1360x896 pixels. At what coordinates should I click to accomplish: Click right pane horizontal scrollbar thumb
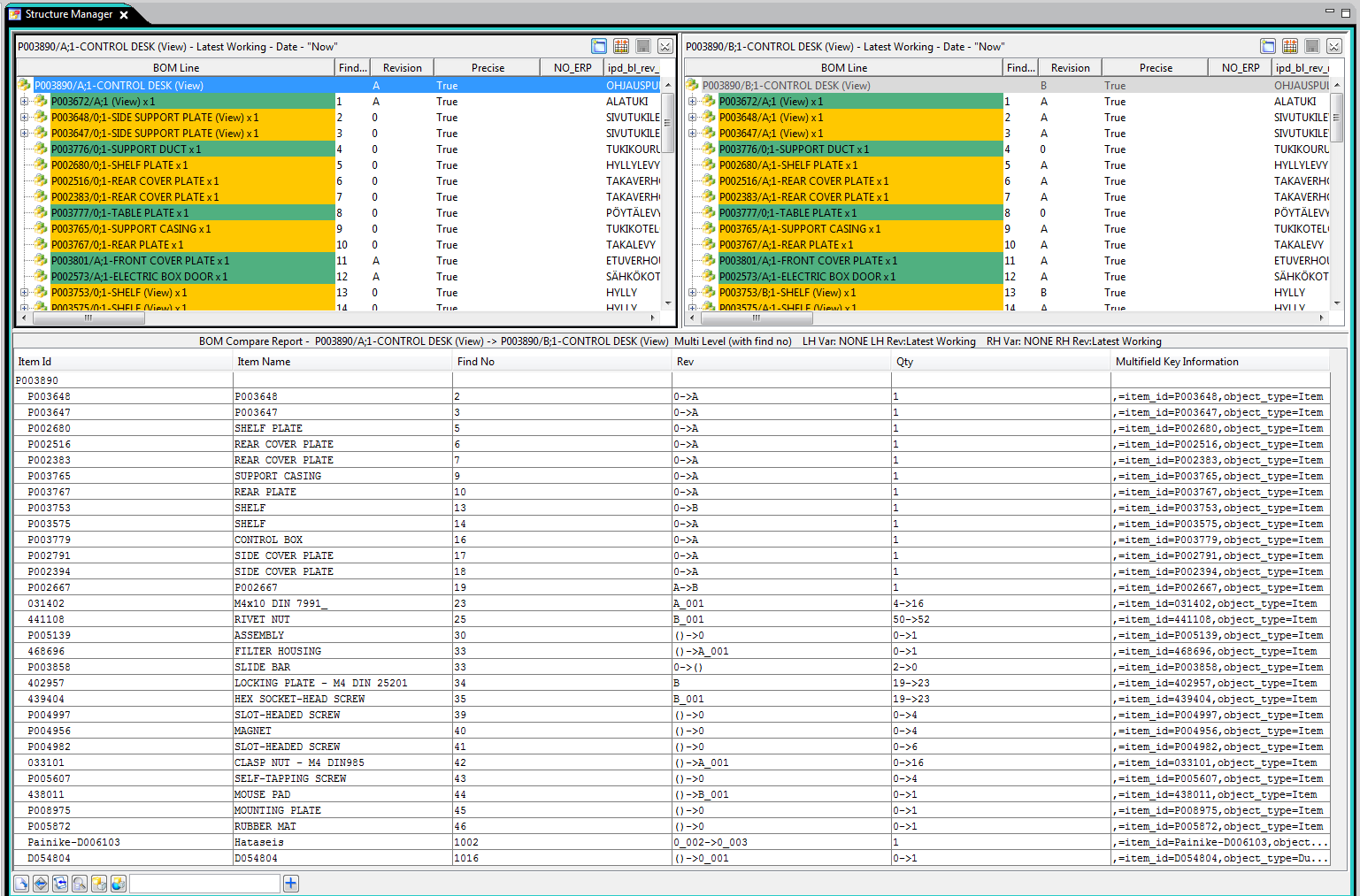(x=757, y=318)
